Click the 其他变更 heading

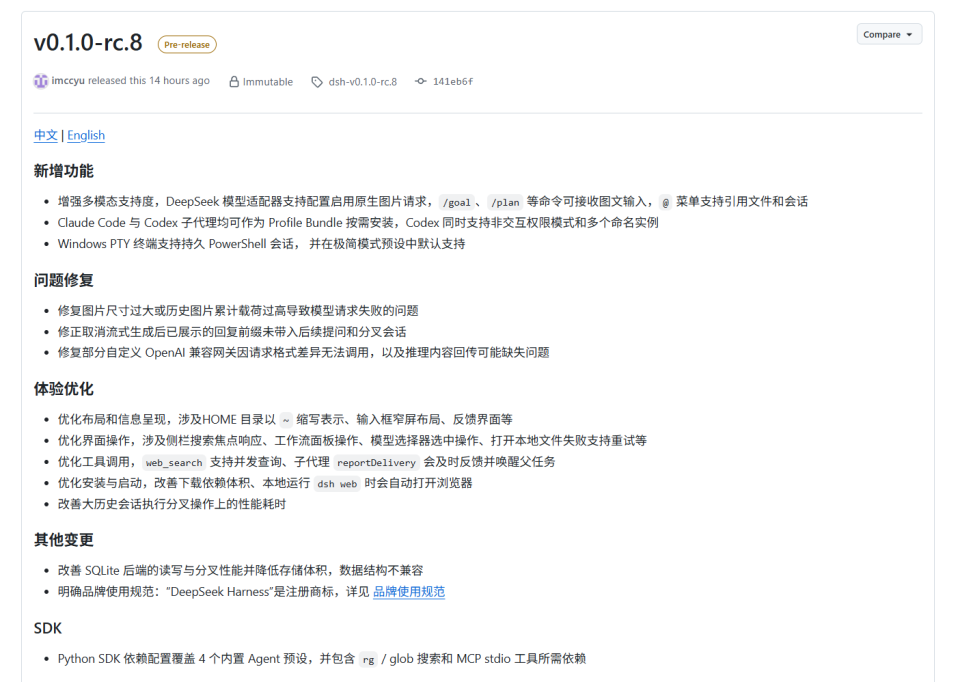tap(64, 540)
